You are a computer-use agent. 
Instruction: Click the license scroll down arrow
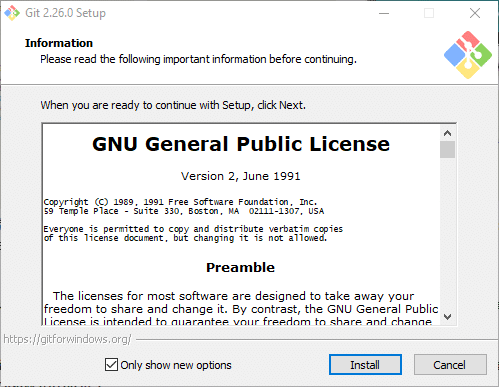(447, 317)
